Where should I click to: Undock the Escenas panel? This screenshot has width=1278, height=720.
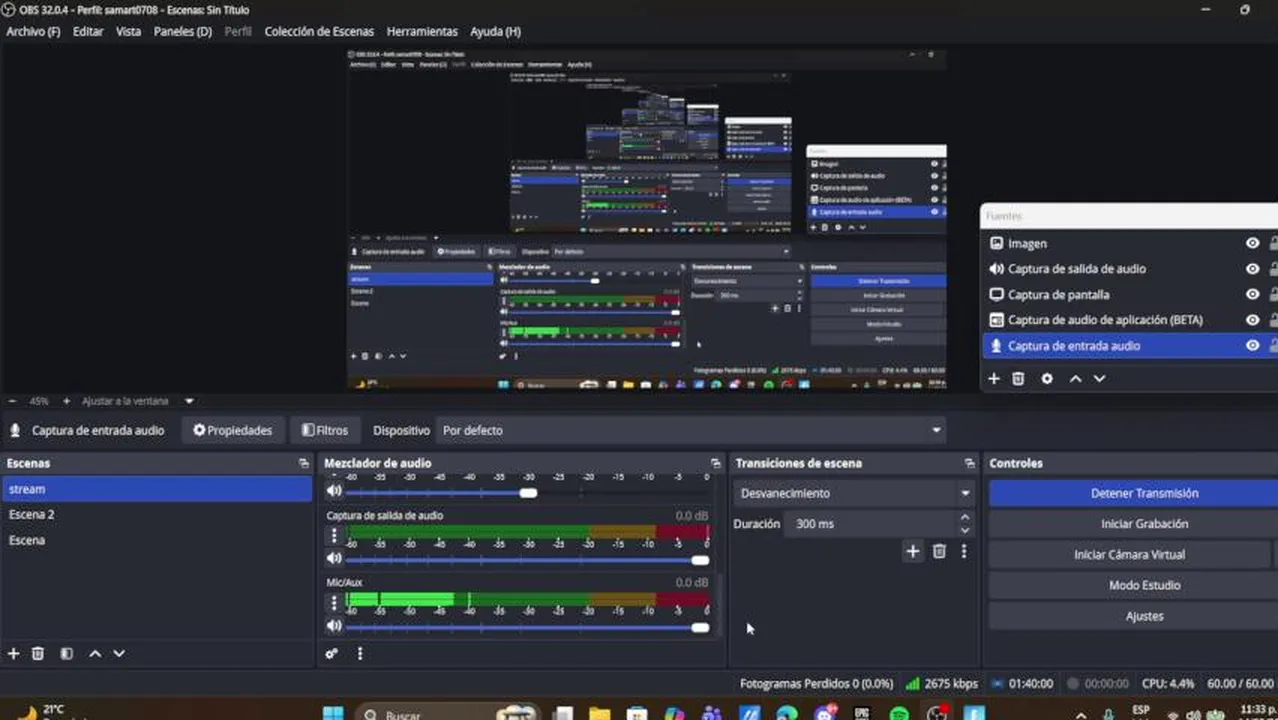pyautogui.click(x=304, y=463)
